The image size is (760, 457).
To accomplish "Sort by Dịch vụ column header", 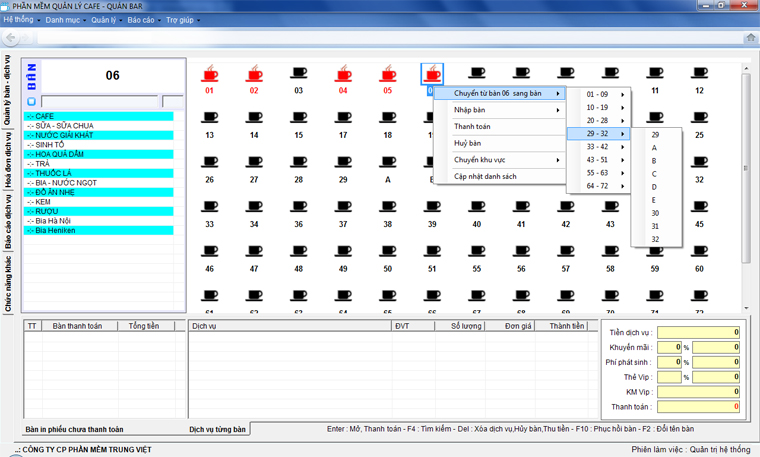I will (x=290, y=326).
